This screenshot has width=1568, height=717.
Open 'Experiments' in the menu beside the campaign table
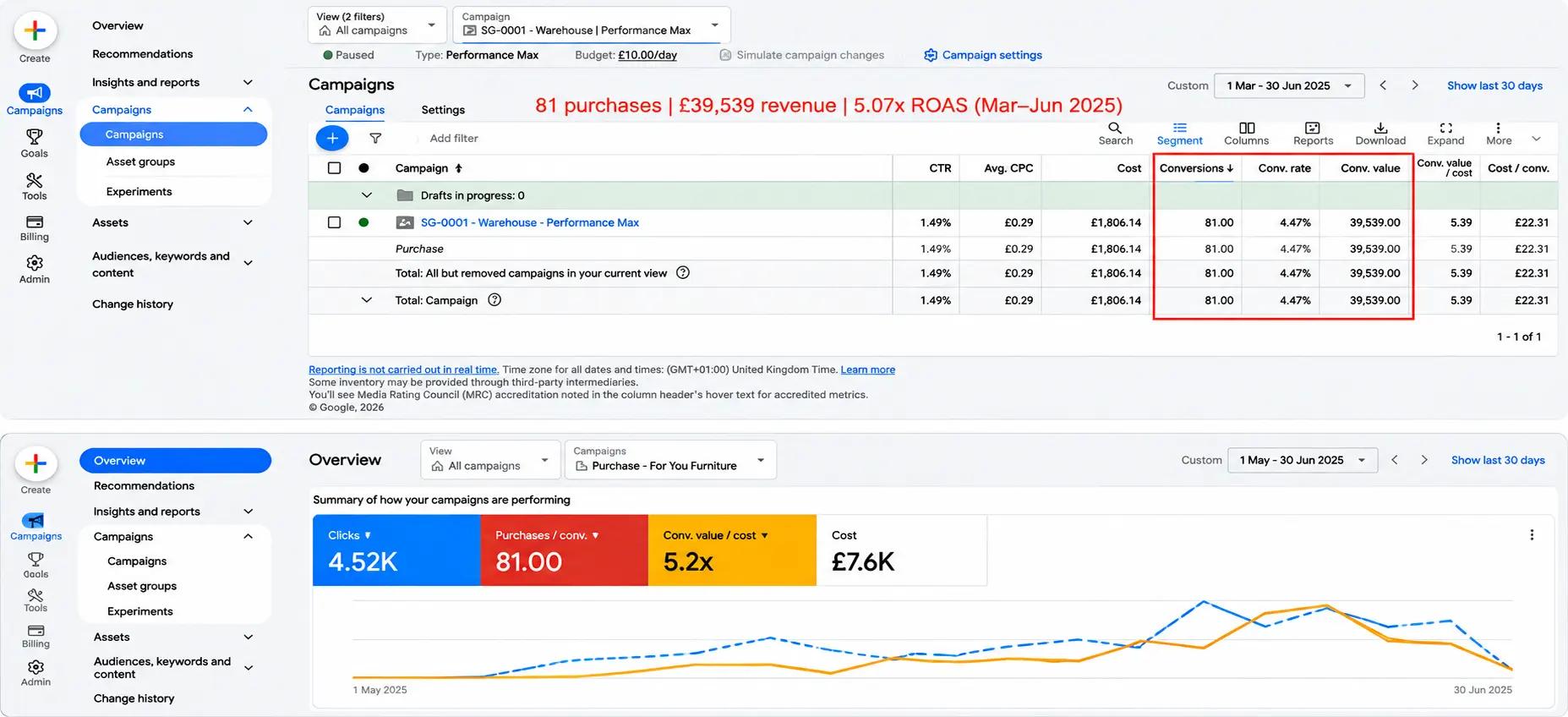tap(139, 192)
